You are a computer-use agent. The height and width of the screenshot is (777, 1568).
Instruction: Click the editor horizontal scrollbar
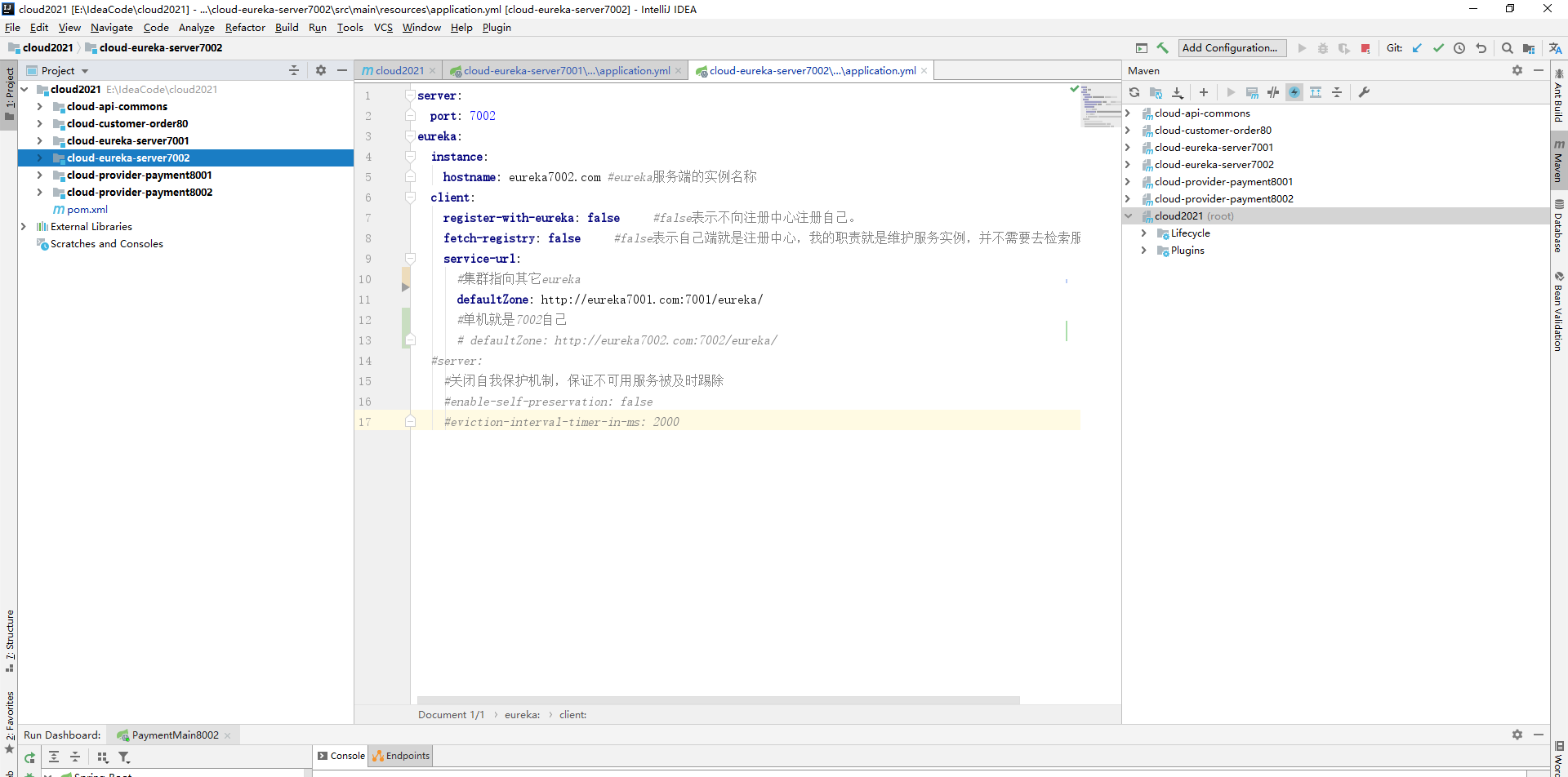[719, 700]
